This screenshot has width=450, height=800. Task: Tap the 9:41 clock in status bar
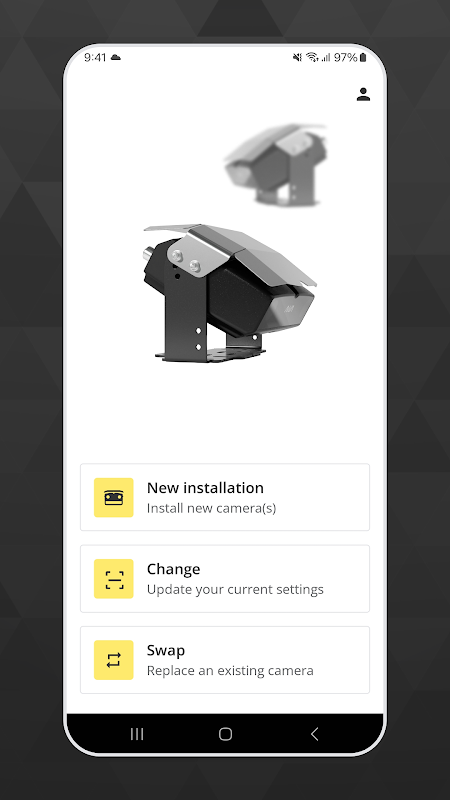95,58
